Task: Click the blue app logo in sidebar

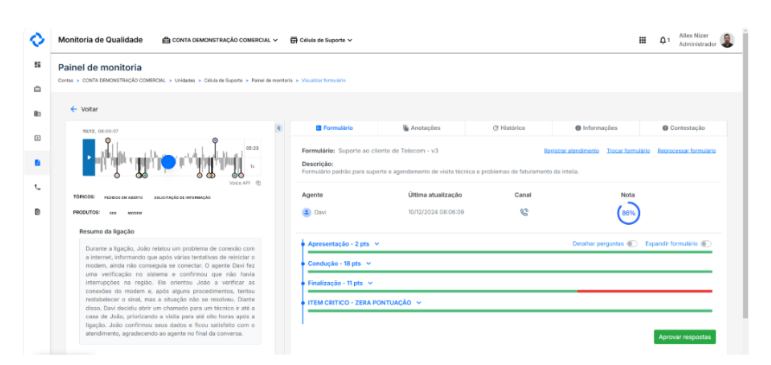Action: pyautogui.click(x=37, y=40)
